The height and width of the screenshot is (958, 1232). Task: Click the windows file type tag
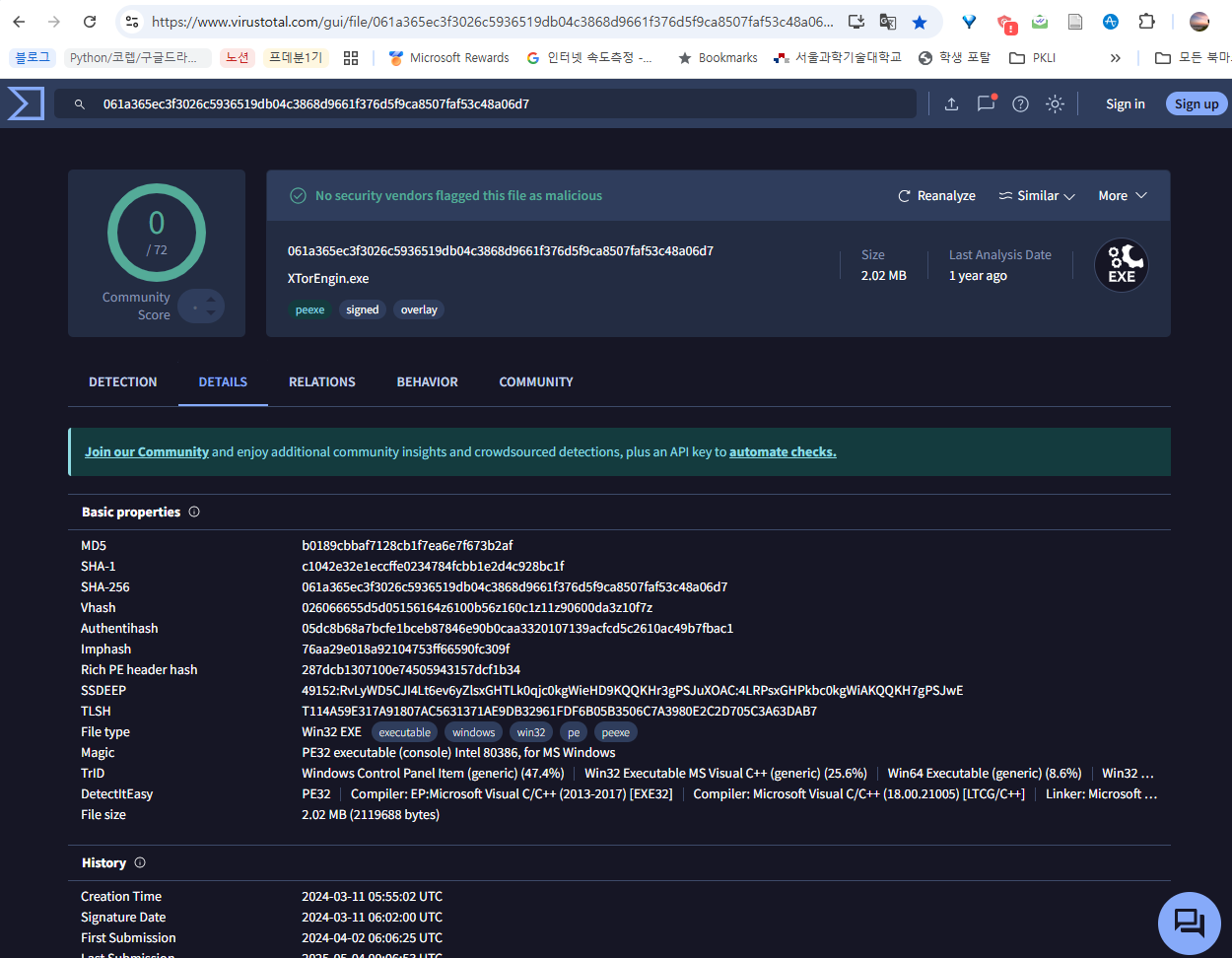pyautogui.click(x=474, y=732)
